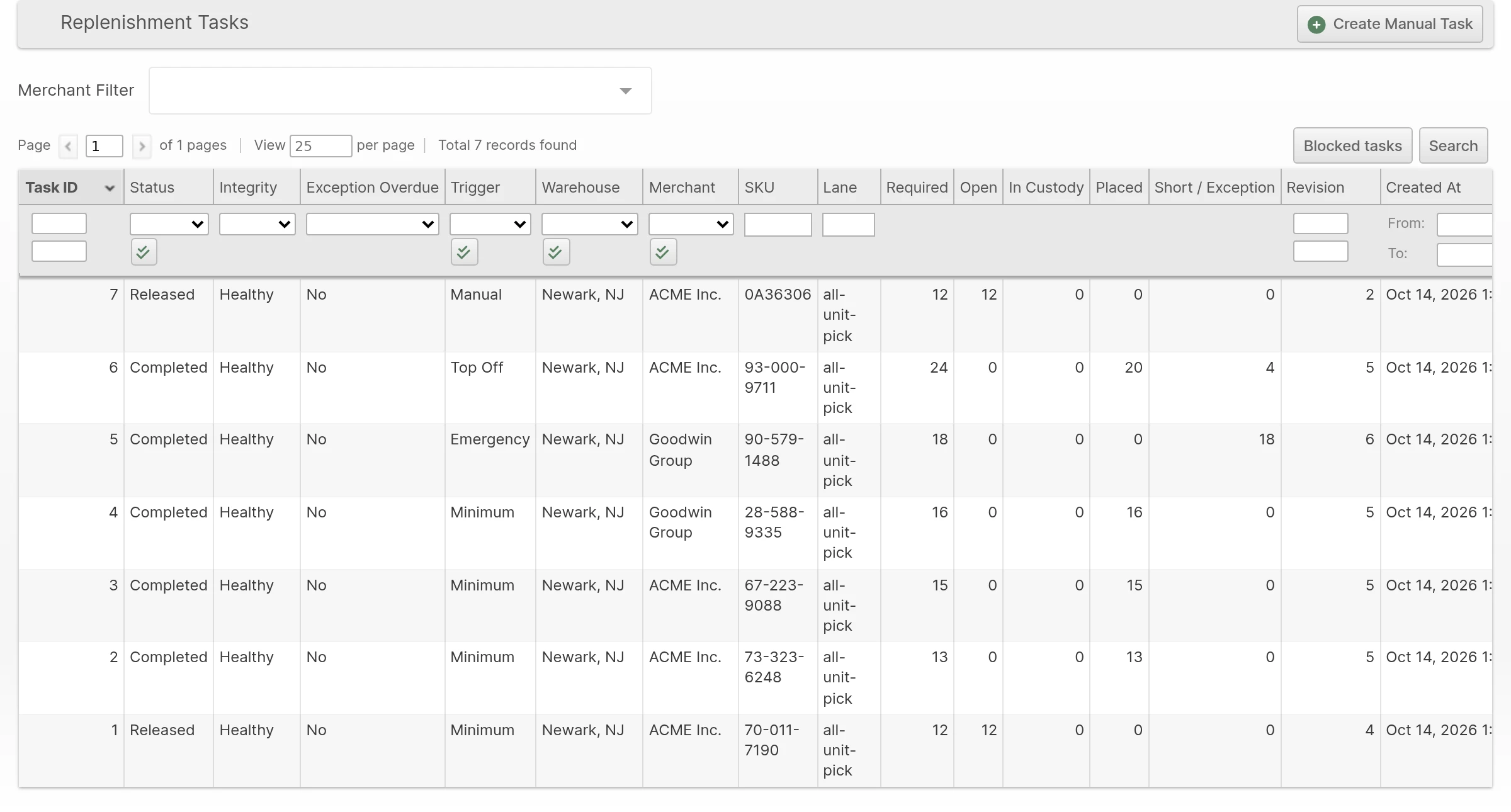Click the Revision to filter field
The width and height of the screenshot is (1511, 812).
1321,251
